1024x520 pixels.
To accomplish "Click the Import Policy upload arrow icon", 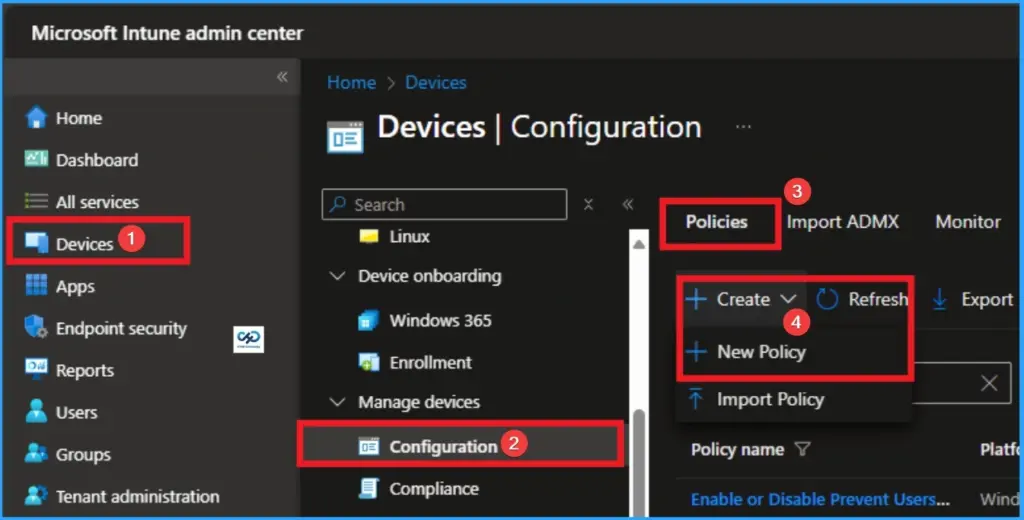I will [x=696, y=398].
